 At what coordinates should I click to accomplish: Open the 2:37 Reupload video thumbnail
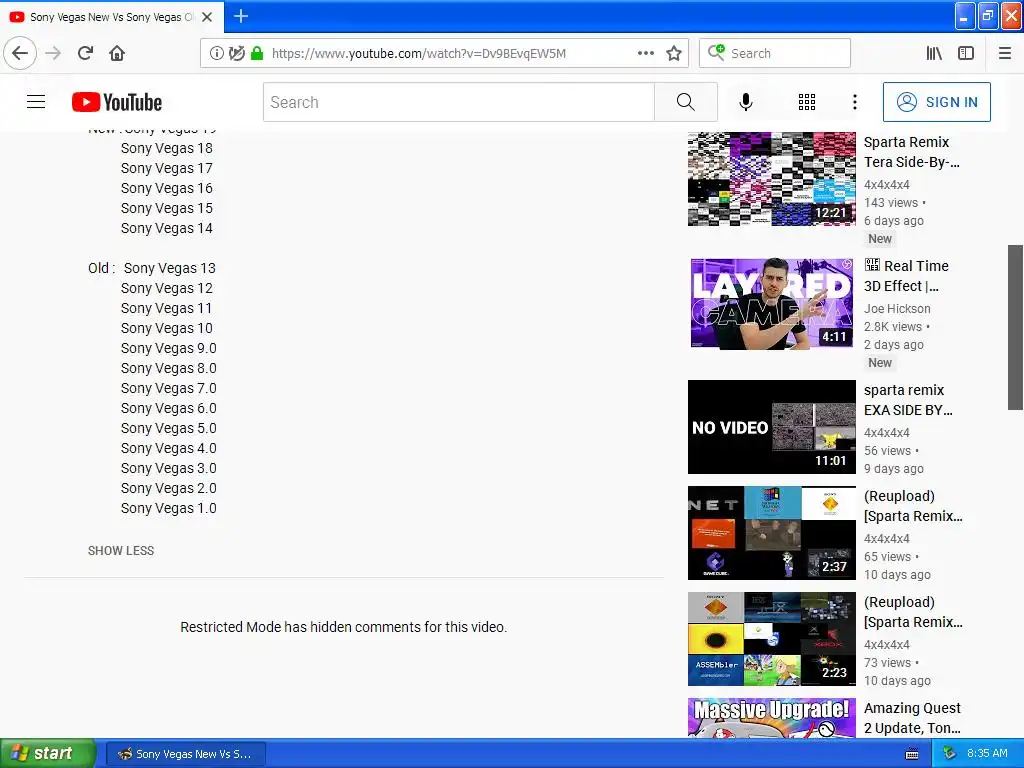tap(771, 533)
